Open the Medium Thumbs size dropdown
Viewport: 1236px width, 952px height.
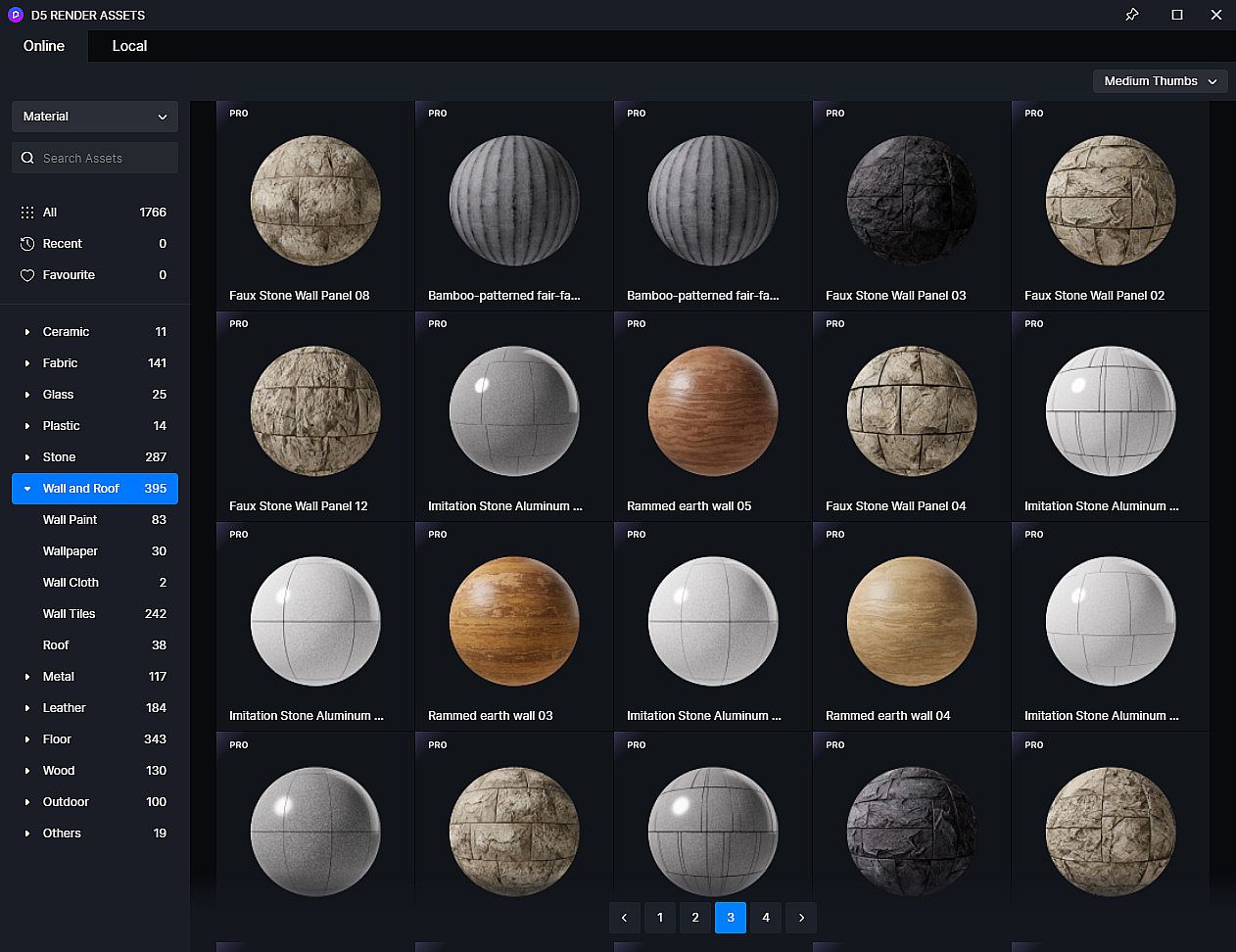pos(1160,81)
